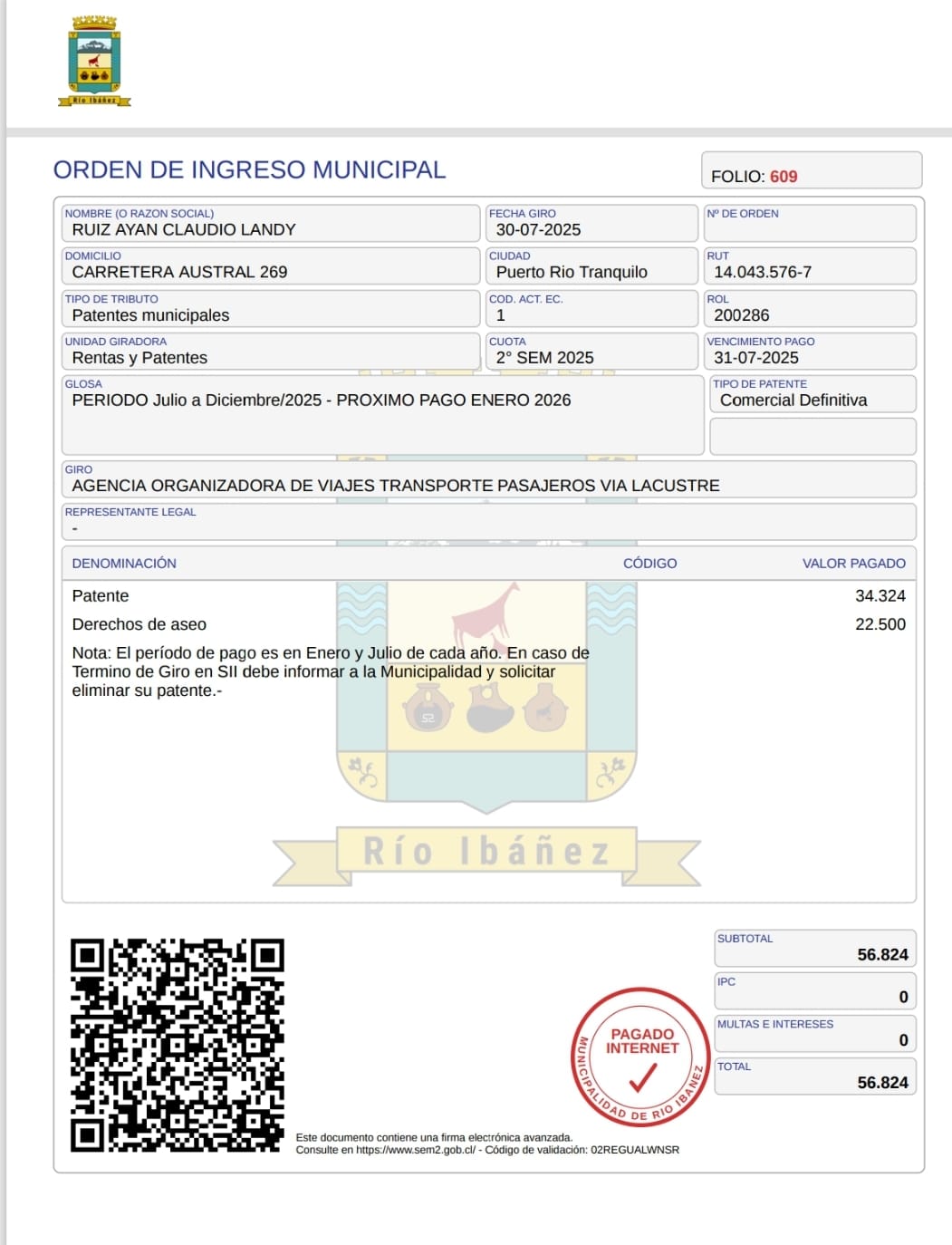Click the SUBTOTAL box
The height and width of the screenshot is (1245, 952).
[x=815, y=948]
